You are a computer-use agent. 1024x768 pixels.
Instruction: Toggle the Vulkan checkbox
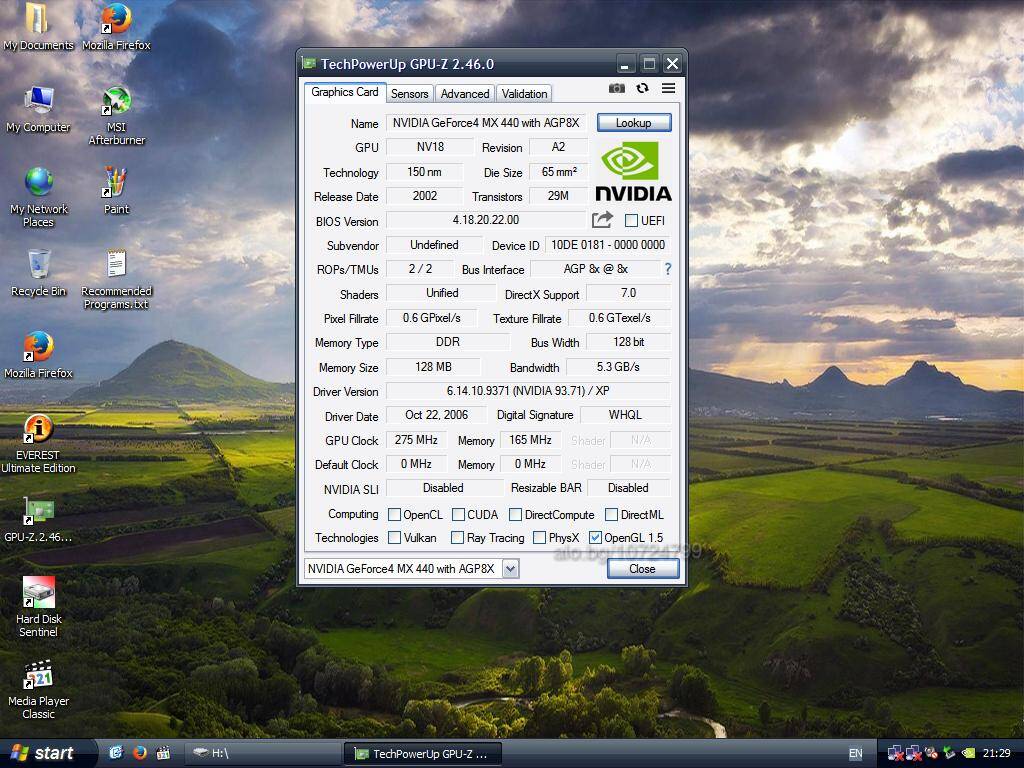tap(394, 538)
